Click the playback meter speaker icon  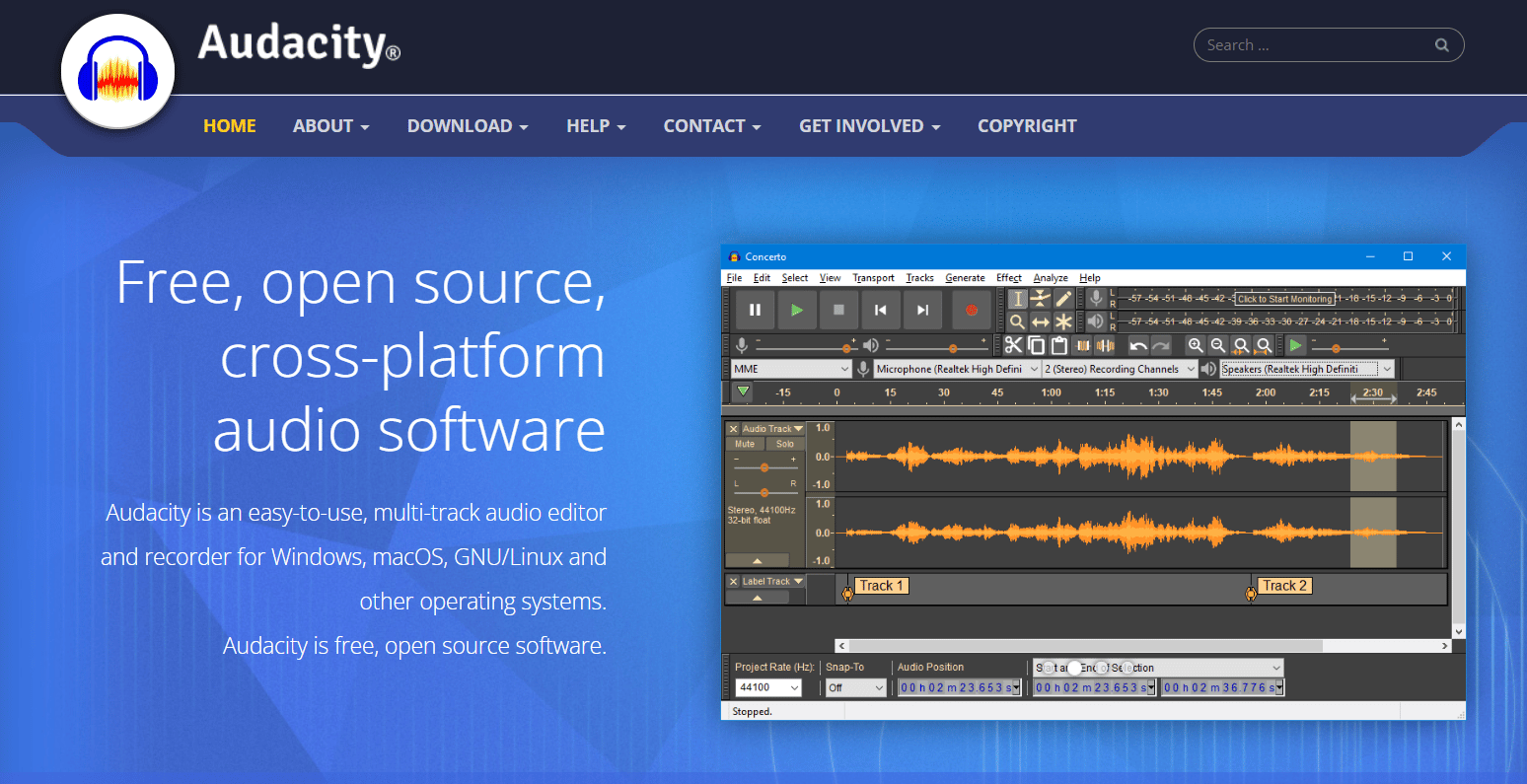(x=1096, y=321)
